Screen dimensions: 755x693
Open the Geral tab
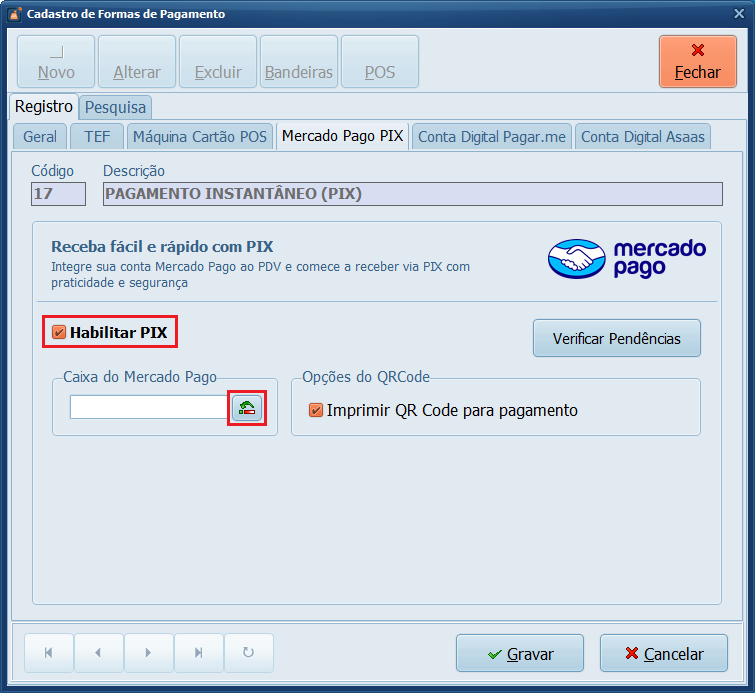pyautogui.click(x=39, y=137)
